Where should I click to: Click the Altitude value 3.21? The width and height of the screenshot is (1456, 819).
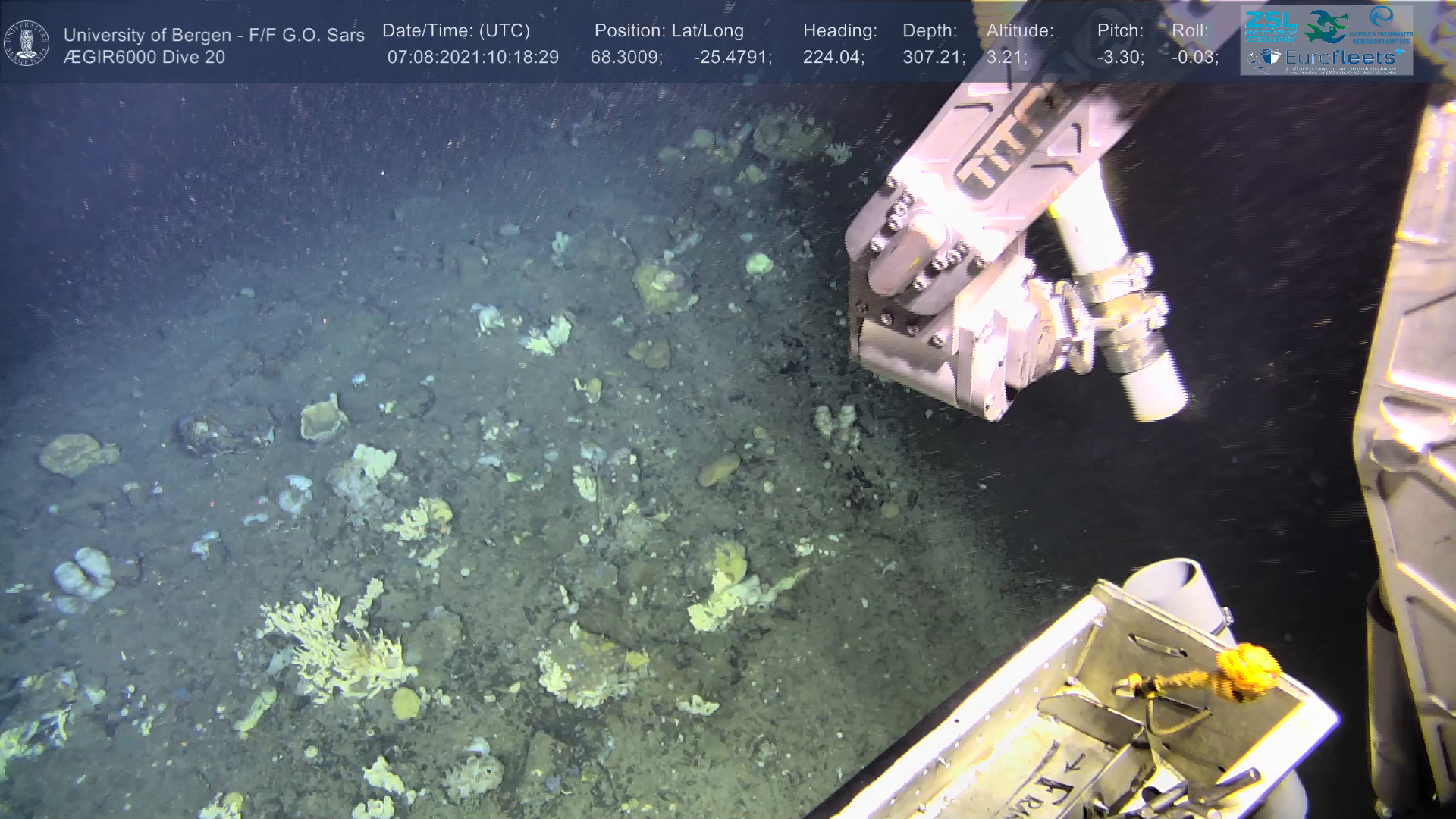(x=1006, y=58)
